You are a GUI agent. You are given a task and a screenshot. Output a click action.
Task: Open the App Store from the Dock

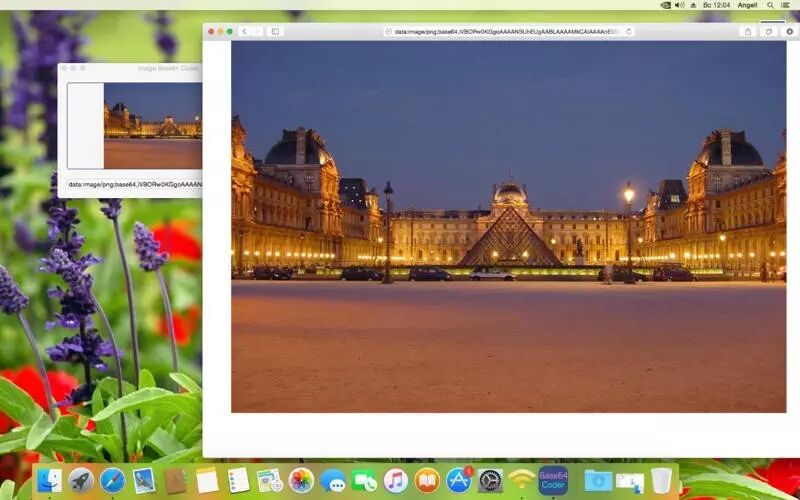tap(459, 481)
